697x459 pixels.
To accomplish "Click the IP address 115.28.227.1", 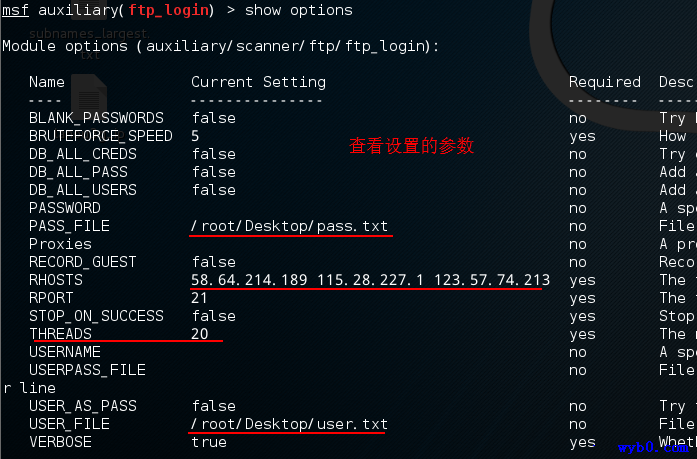I will pyautogui.click(x=370, y=279).
